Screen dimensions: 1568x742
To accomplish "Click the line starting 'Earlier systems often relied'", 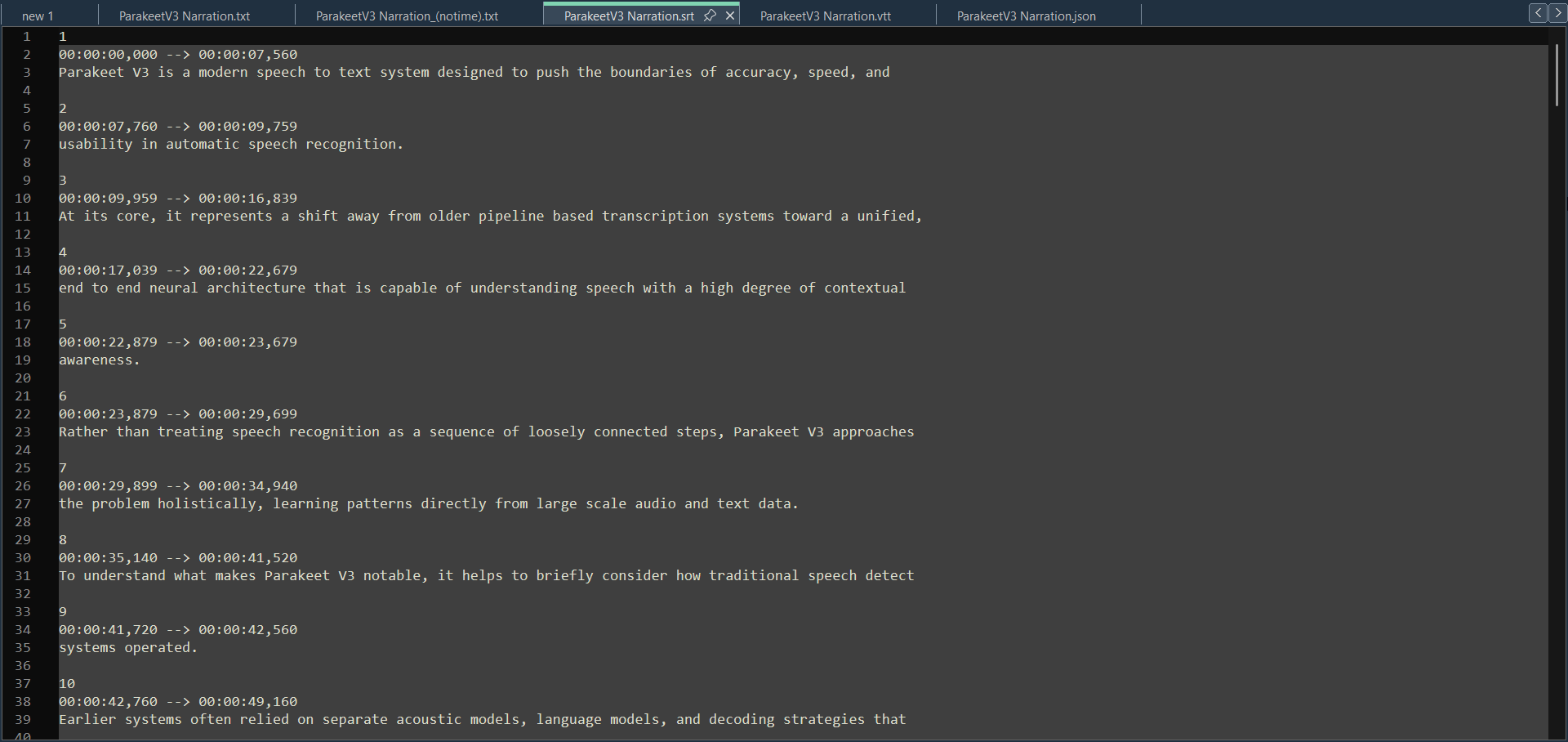I will (483, 720).
